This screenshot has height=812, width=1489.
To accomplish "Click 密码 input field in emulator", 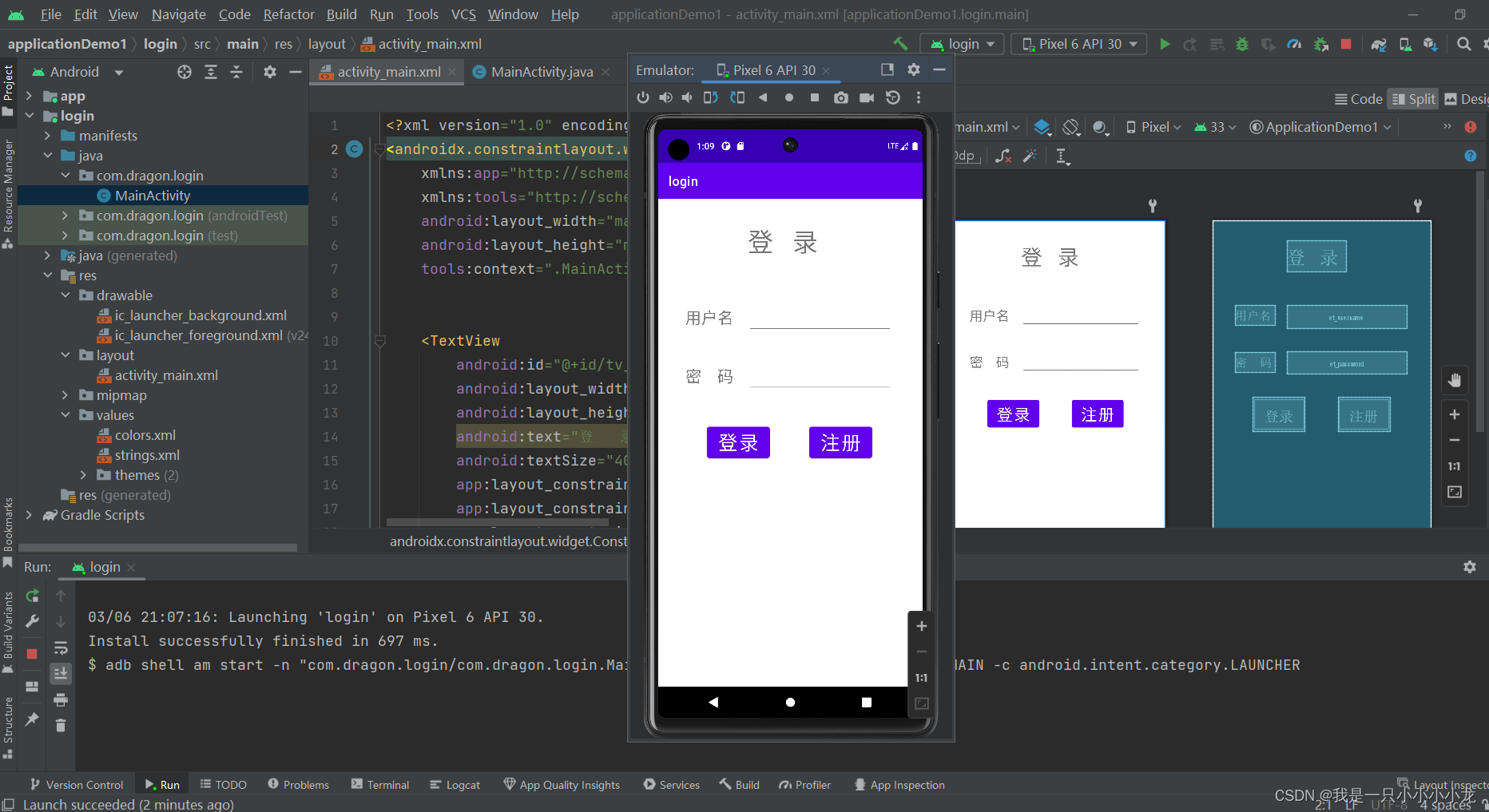I will [820, 375].
